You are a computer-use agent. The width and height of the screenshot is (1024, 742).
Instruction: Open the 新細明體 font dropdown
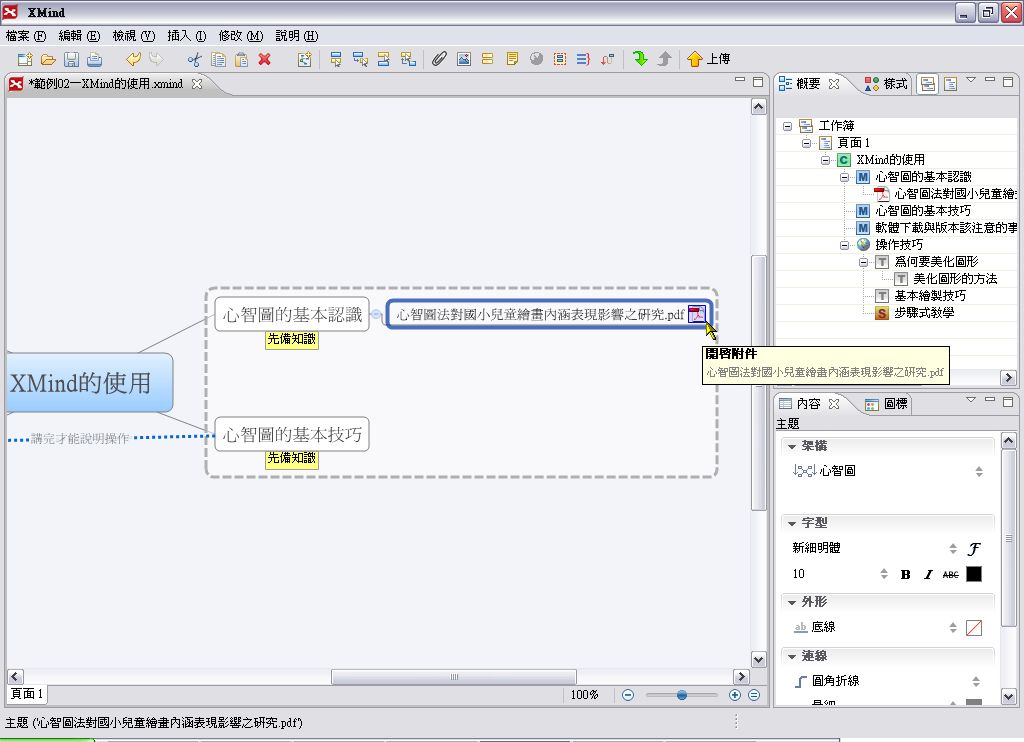(x=953, y=549)
